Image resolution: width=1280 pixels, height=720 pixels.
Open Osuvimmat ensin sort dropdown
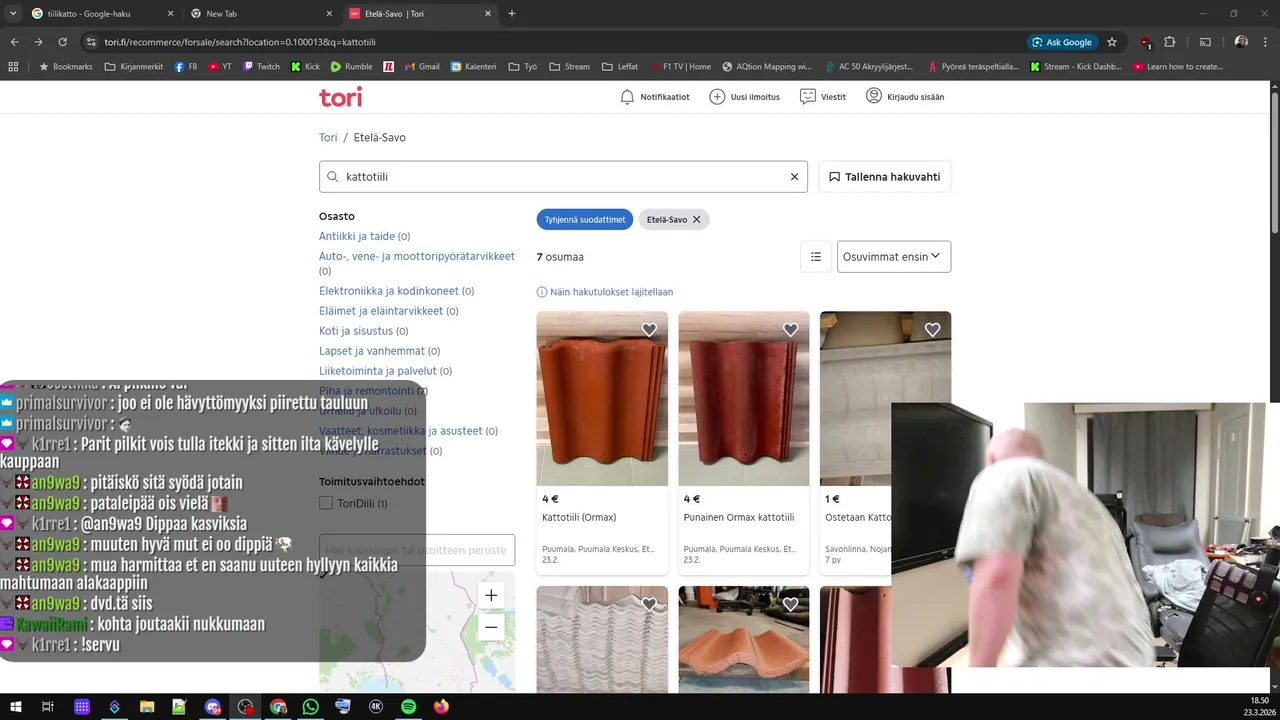[894, 256]
